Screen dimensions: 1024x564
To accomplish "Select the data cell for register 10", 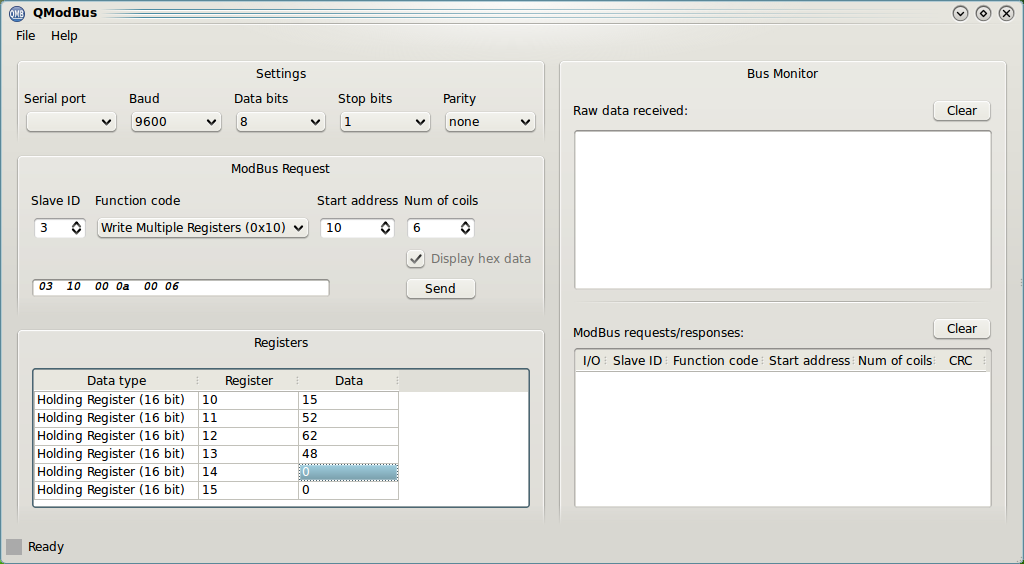I will pos(348,400).
